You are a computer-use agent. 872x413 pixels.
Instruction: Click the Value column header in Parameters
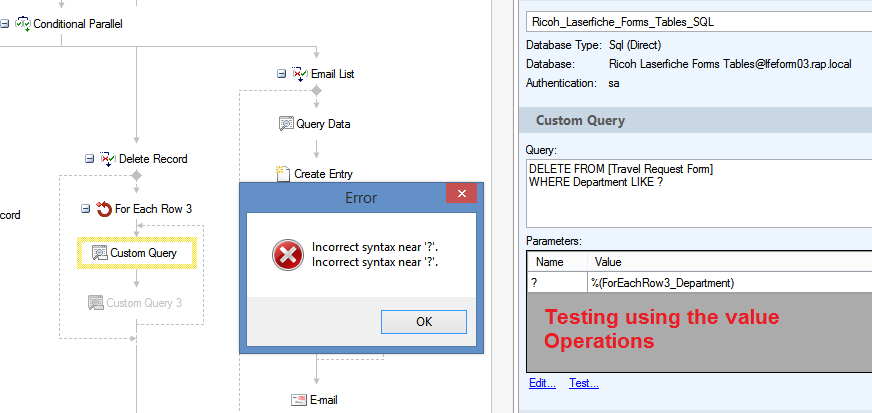(x=729, y=262)
